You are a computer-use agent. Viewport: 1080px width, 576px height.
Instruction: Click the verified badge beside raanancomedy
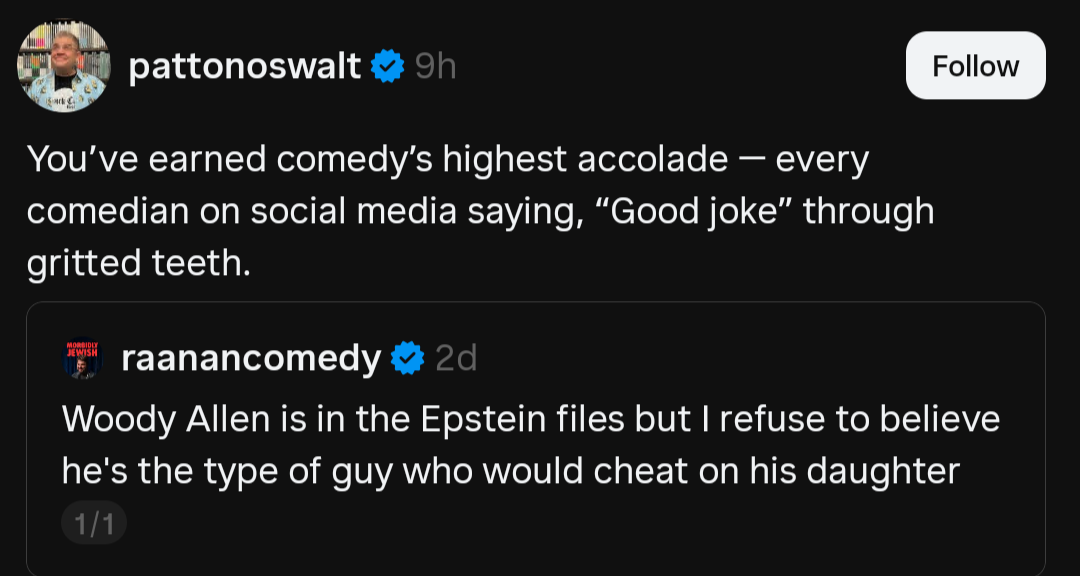coord(407,358)
